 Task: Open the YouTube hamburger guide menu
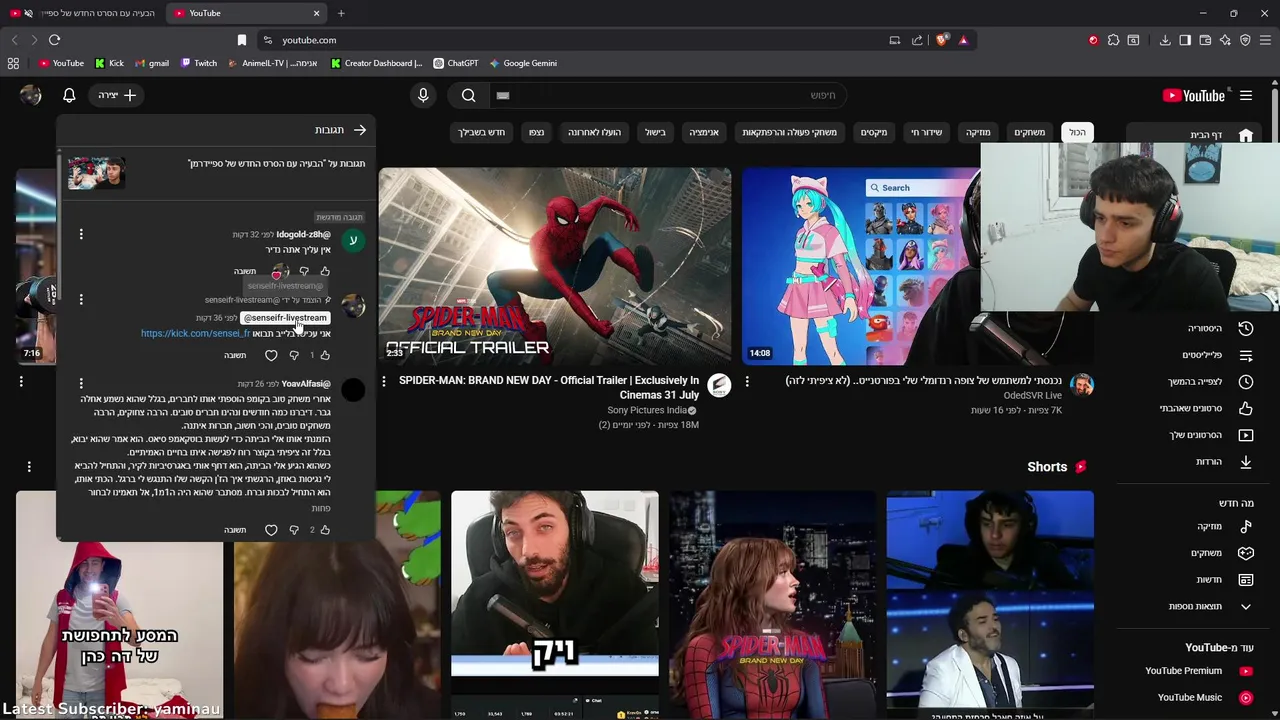pos(1246,95)
